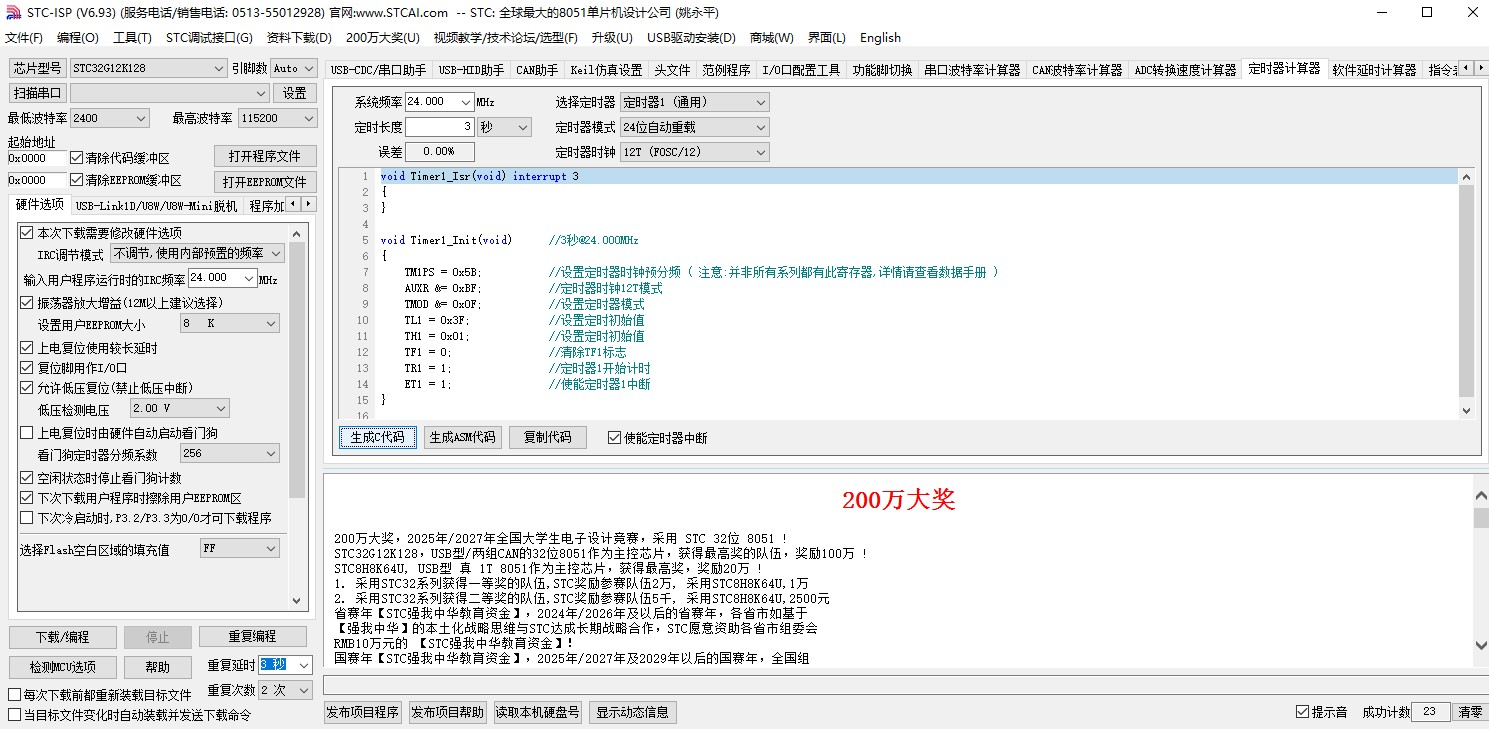Click the 打开EEPROM文件 button
The image size is (1489, 729).
tap(265, 182)
